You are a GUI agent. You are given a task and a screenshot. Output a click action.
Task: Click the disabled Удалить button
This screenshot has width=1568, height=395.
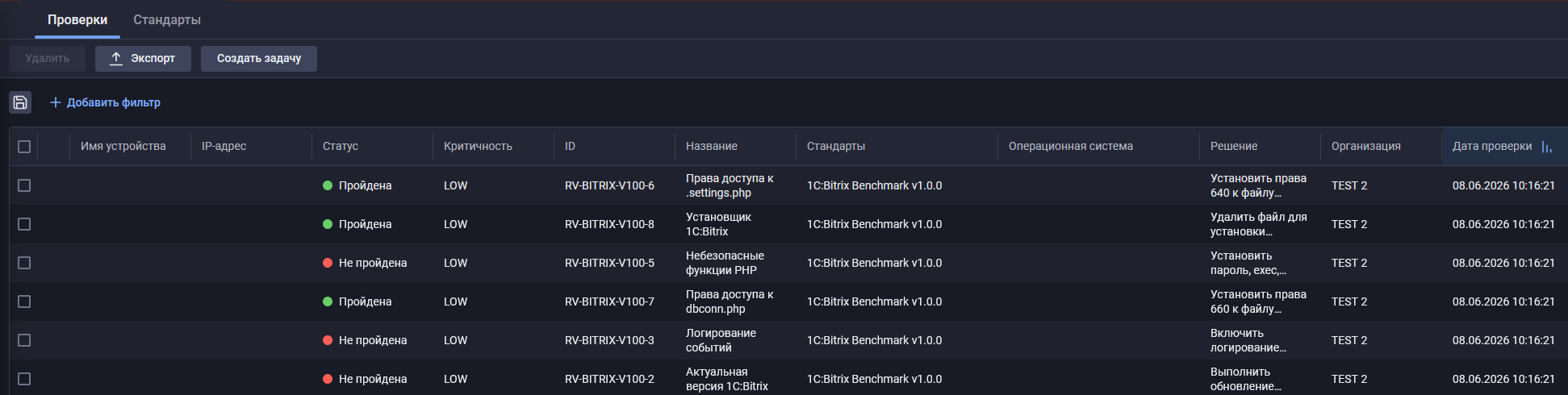pyautogui.click(x=48, y=58)
